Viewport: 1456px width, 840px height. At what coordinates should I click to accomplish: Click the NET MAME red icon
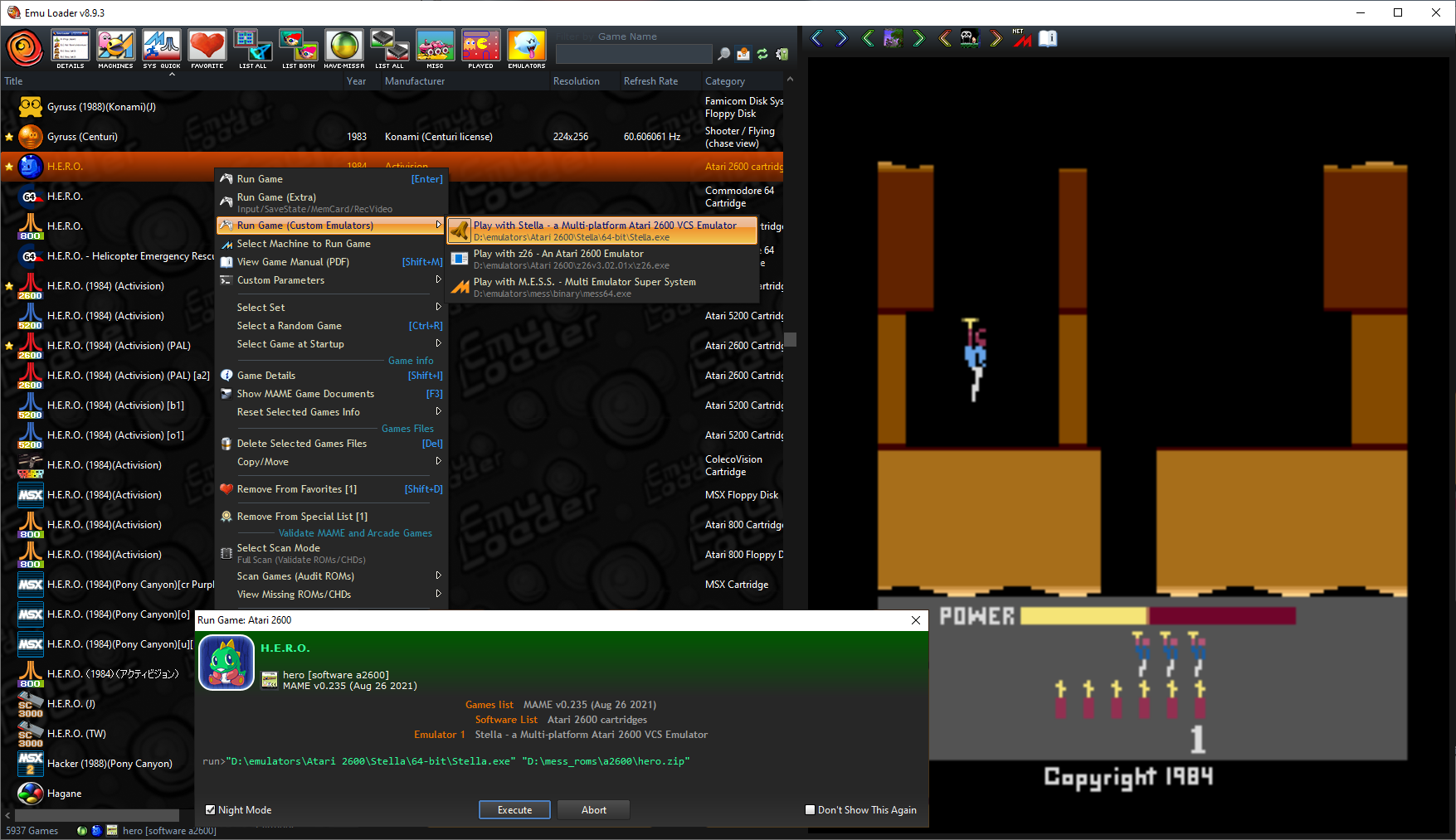click(x=1022, y=38)
